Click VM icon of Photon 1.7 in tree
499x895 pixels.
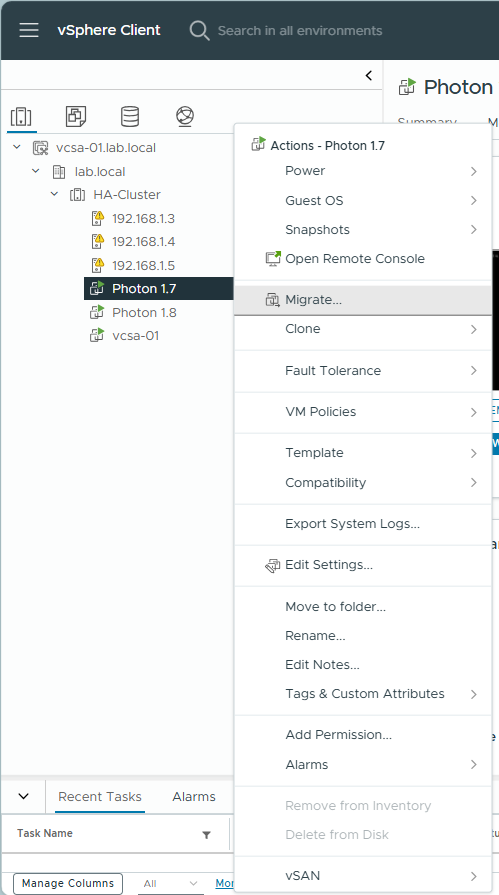[97, 288]
